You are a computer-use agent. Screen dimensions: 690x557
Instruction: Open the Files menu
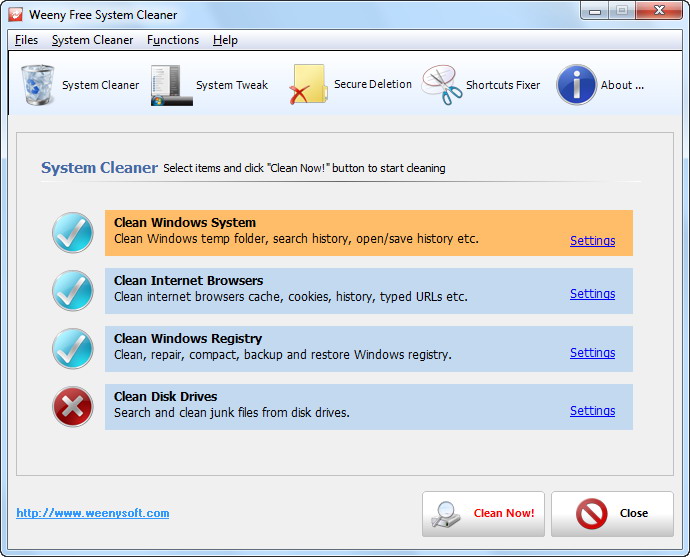pyautogui.click(x=26, y=40)
